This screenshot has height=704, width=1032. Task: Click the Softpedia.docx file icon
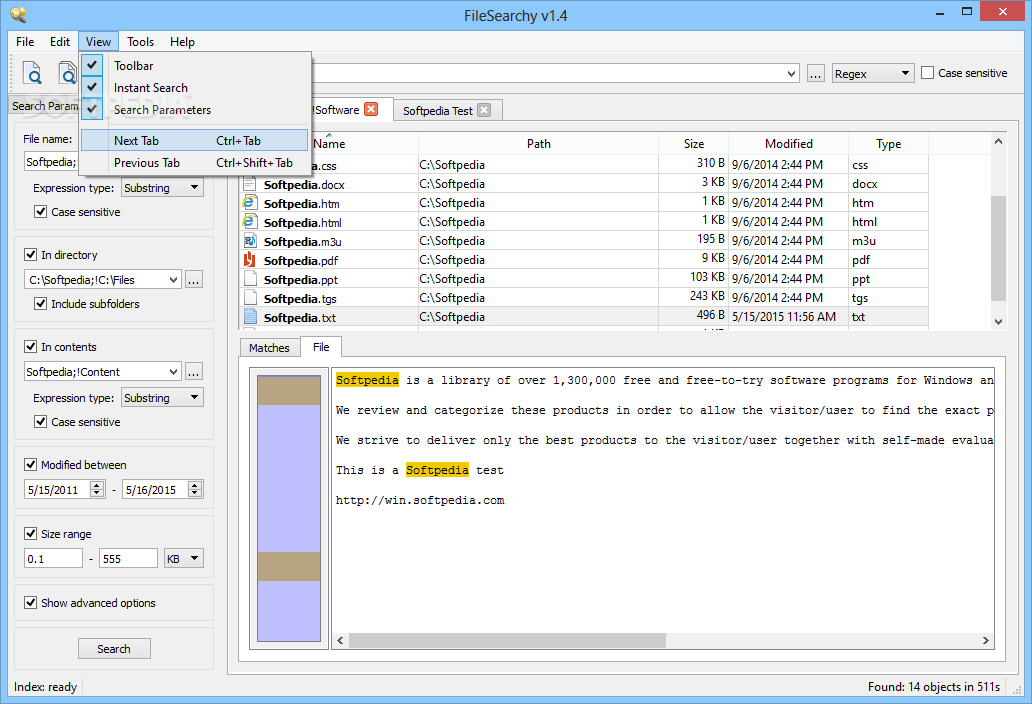coord(249,184)
